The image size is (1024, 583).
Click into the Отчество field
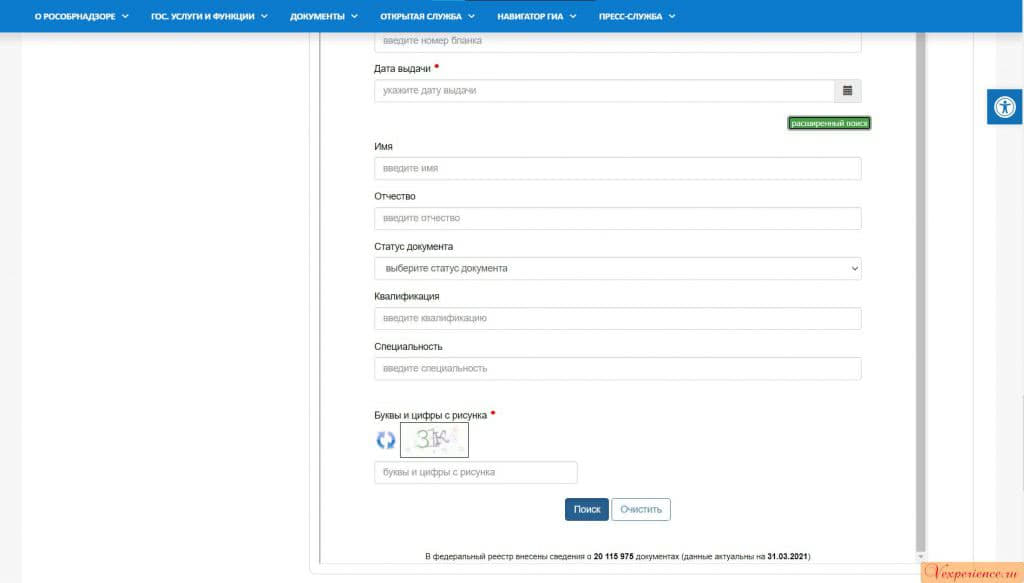tap(617, 218)
